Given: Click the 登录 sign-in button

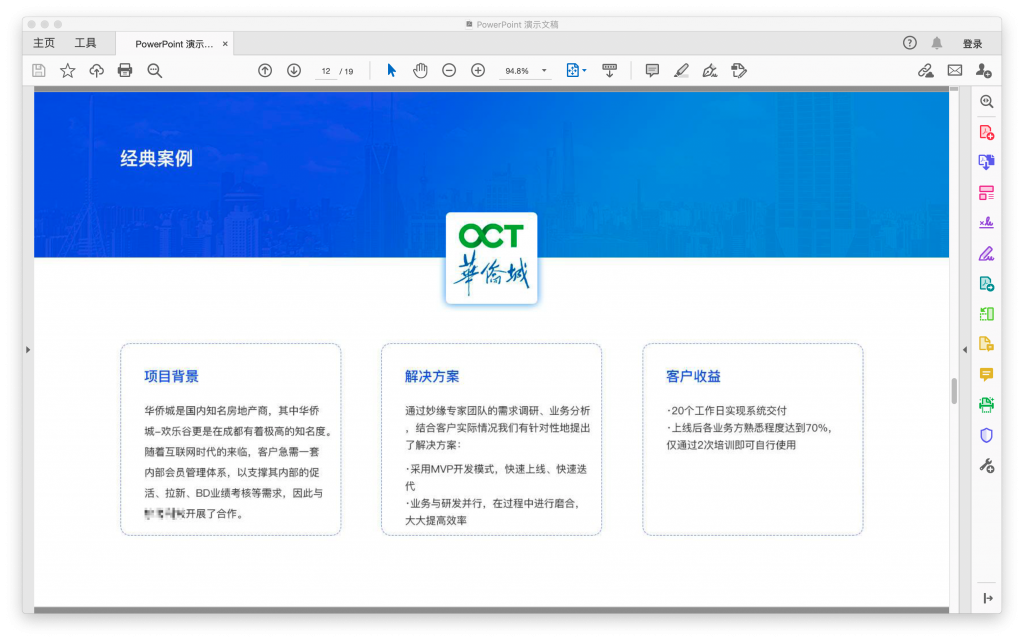Looking at the screenshot, I should click(972, 44).
